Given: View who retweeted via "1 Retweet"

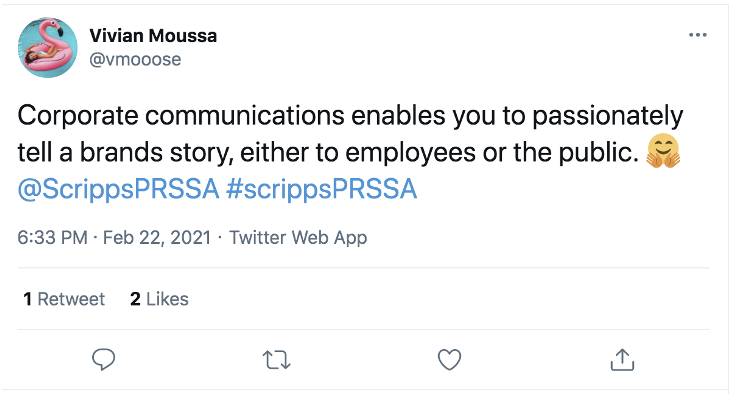Looking at the screenshot, I should pos(63,298).
